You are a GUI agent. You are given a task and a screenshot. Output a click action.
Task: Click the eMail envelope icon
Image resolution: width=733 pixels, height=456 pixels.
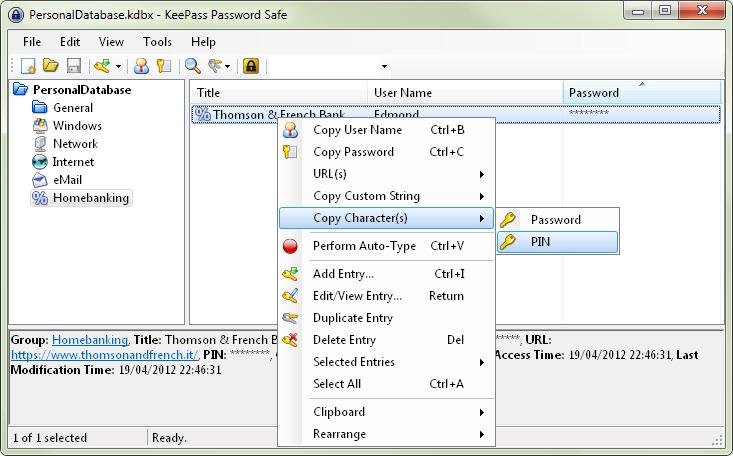pos(40,180)
